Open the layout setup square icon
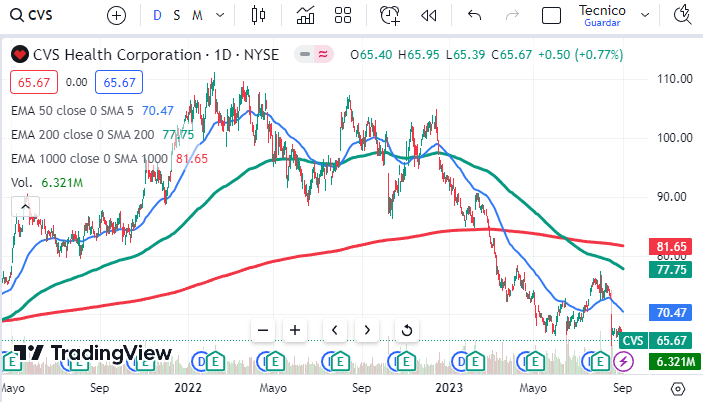703x402 pixels. pos(551,16)
